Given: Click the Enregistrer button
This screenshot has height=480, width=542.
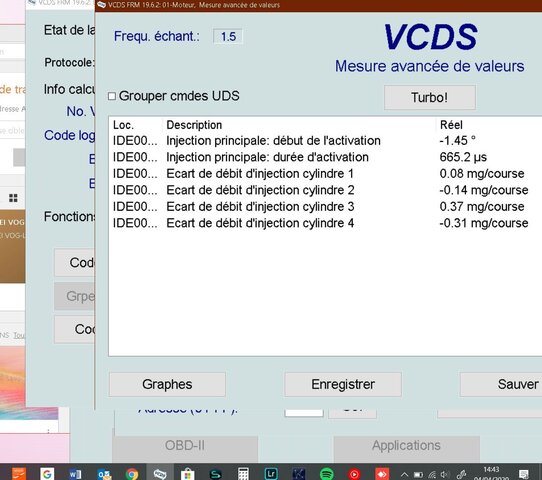Looking at the screenshot, I should coord(343,384).
